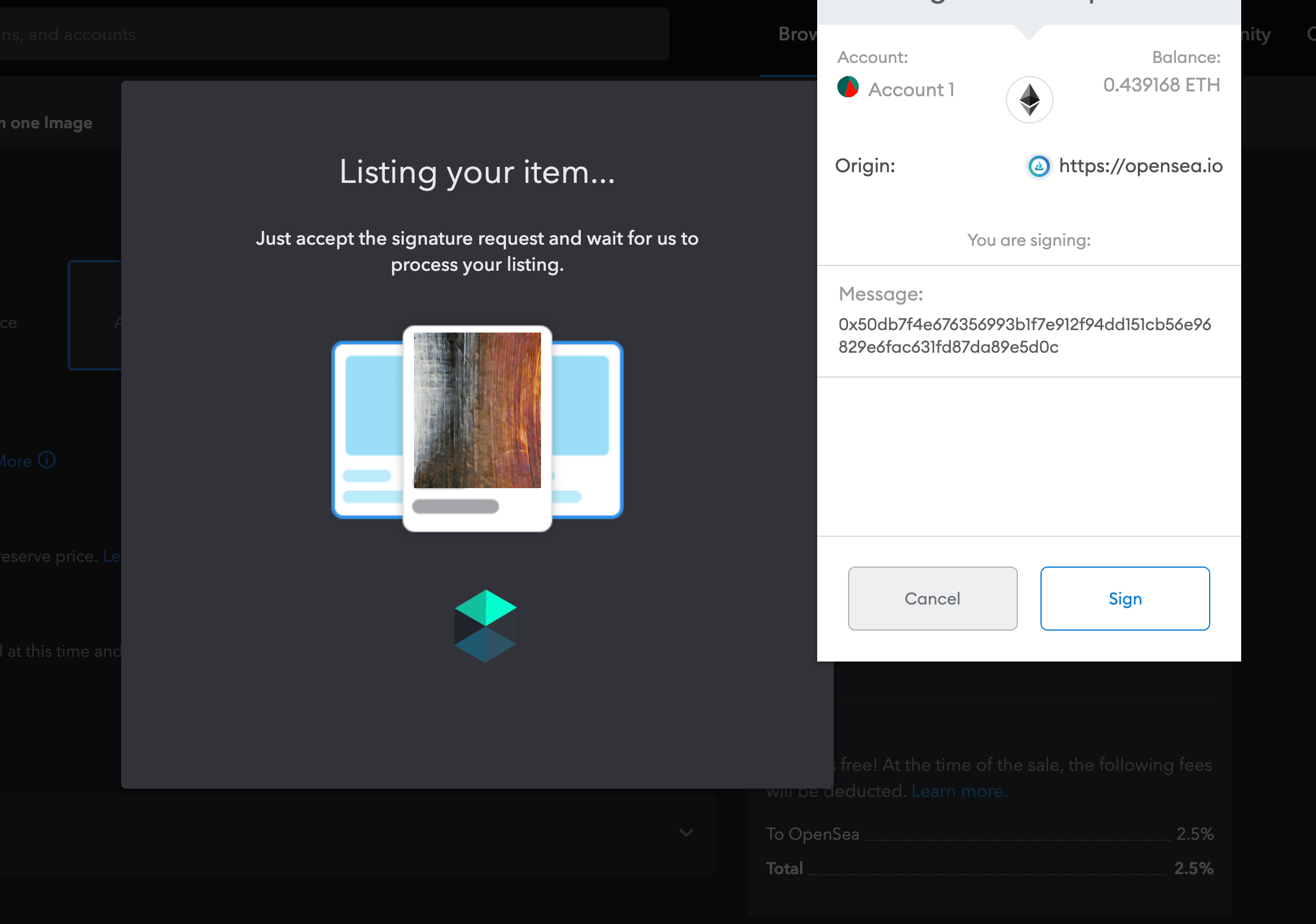Click the To OpenSea 2.5% fee row
The width and height of the screenshot is (1316, 924).
(x=989, y=834)
